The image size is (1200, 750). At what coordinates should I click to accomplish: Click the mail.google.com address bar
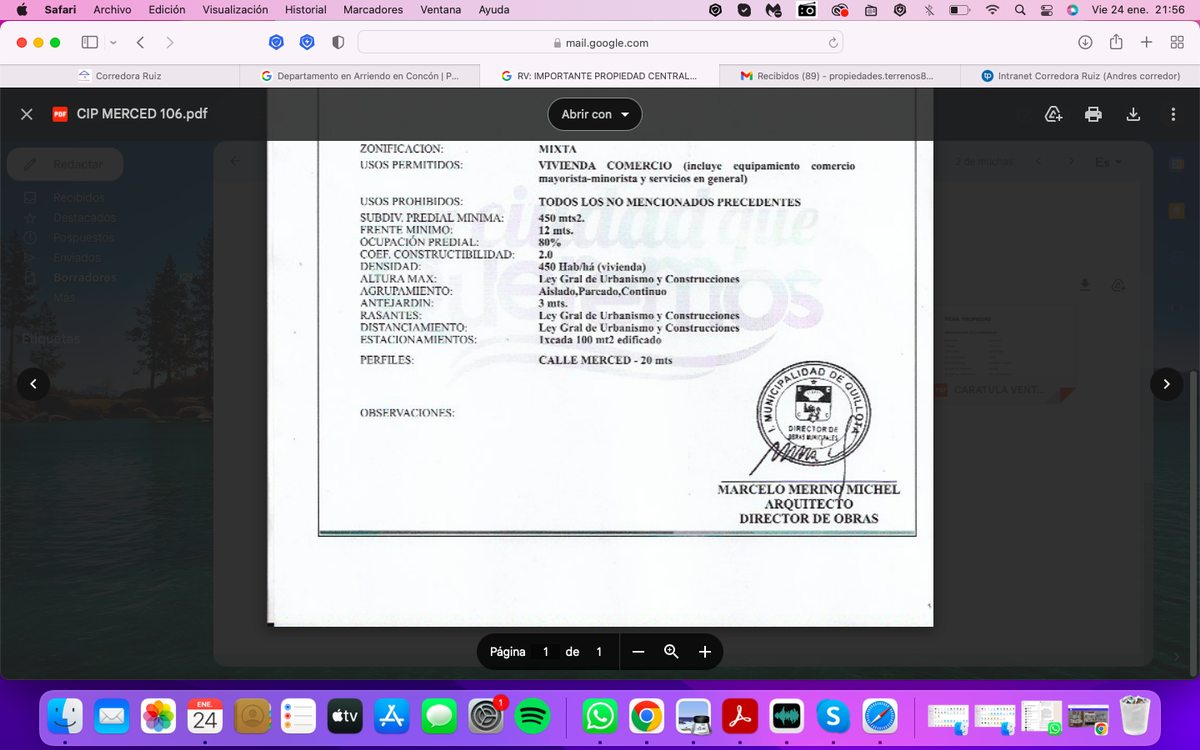600,43
